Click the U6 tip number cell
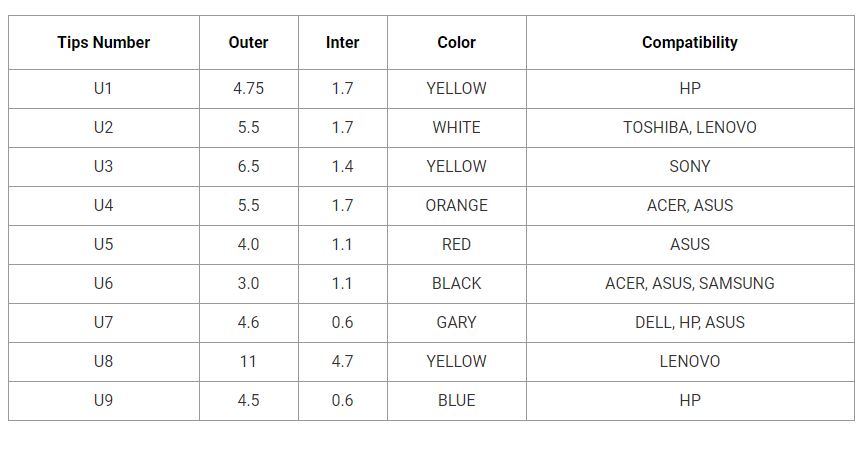The image size is (865, 462). (x=104, y=283)
